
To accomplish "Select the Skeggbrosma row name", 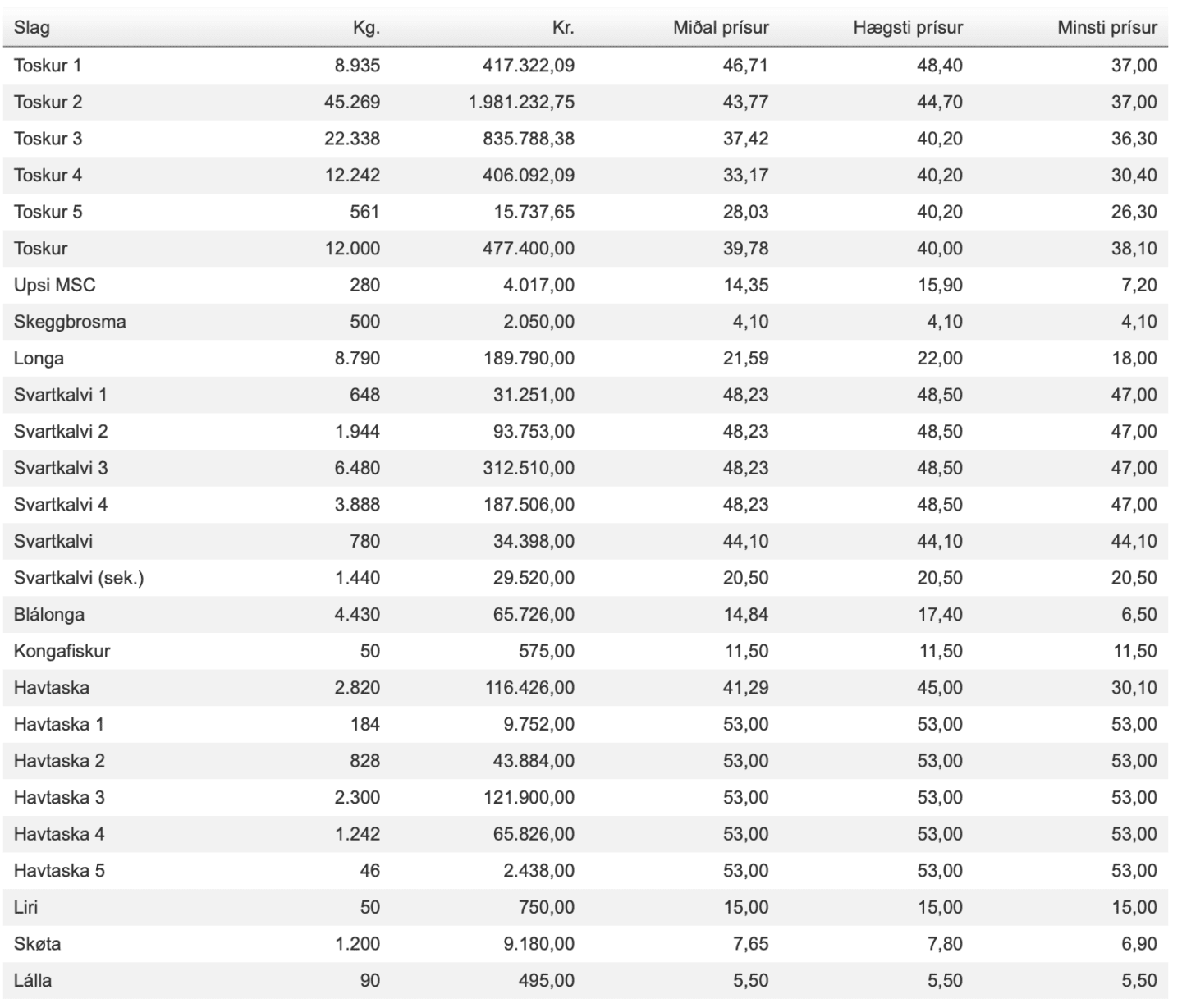I will 70,322.
